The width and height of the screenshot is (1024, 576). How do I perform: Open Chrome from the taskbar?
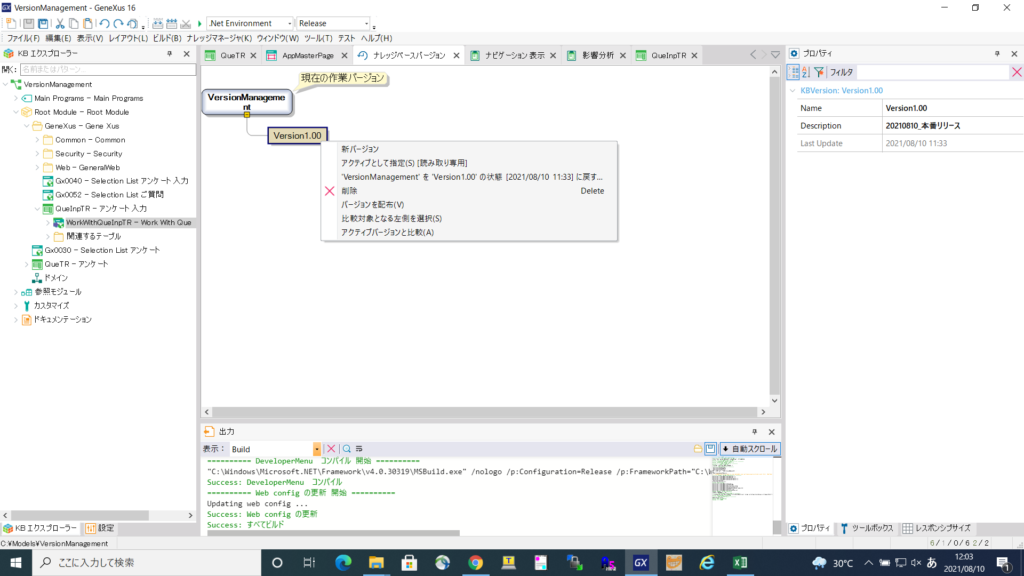point(475,562)
